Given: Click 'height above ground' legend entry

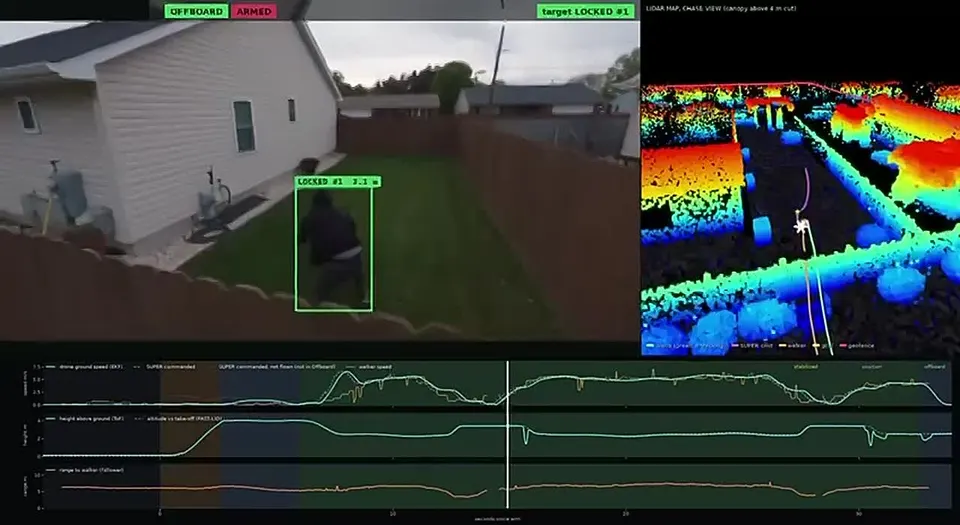Looking at the screenshot, I should [x=85, y=419].
